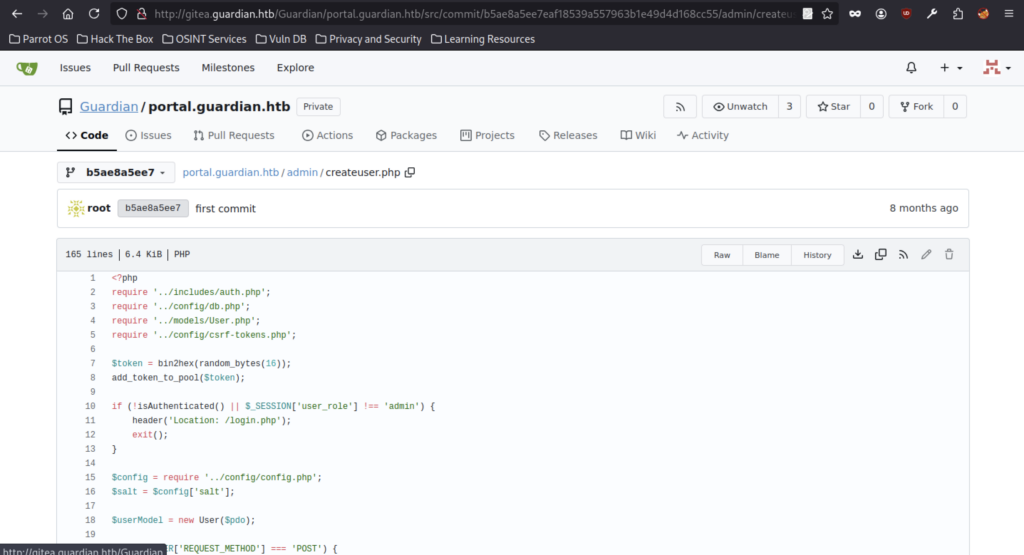Expand the b5ae8a5ee7 branch dropdown
Viewport: 1024px width, 555px height.
click(x=116, y=172)
